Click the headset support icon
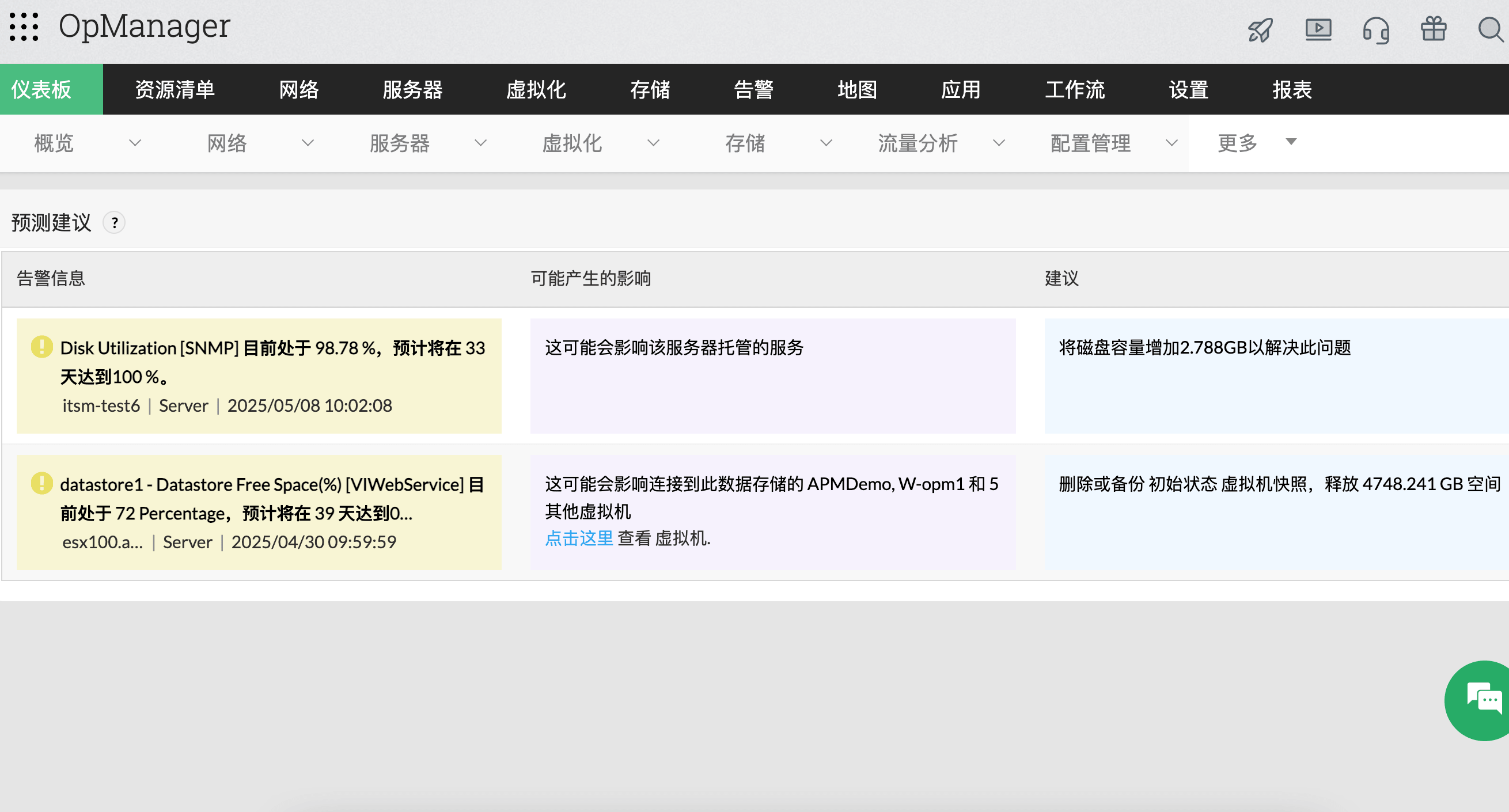Viewport: 1509px width, 812px height. point(1375,30)
